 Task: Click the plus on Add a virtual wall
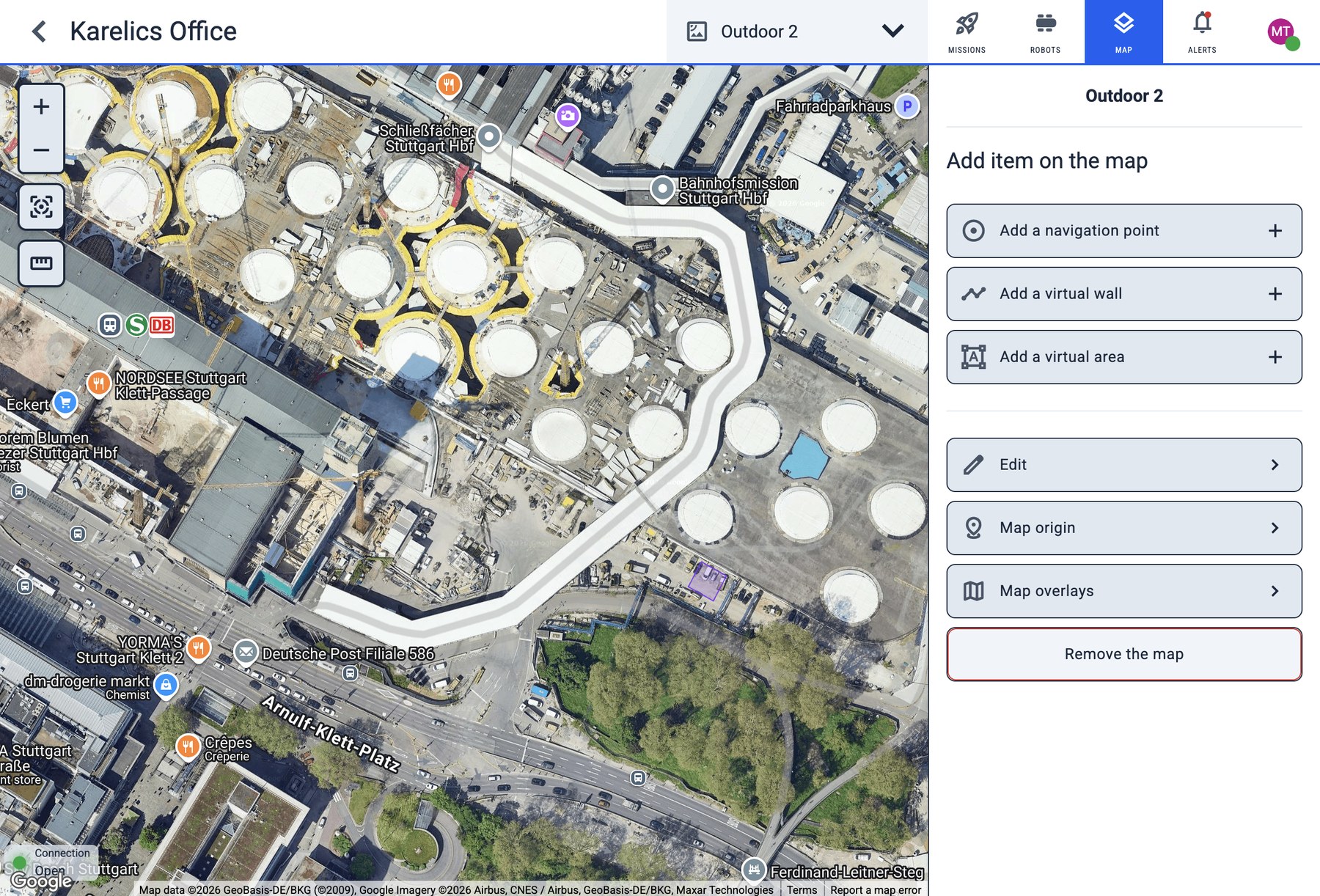point(1275,294)
